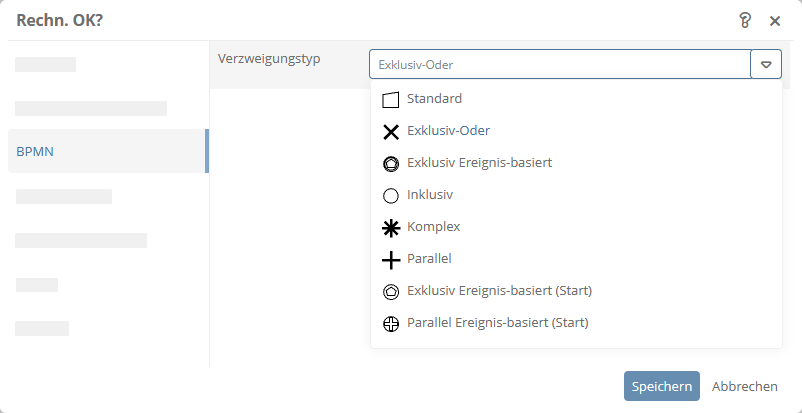This screenshot has width=802, height=413.
Task: Click the plus icon for Parallel
Action: point(391,259)
